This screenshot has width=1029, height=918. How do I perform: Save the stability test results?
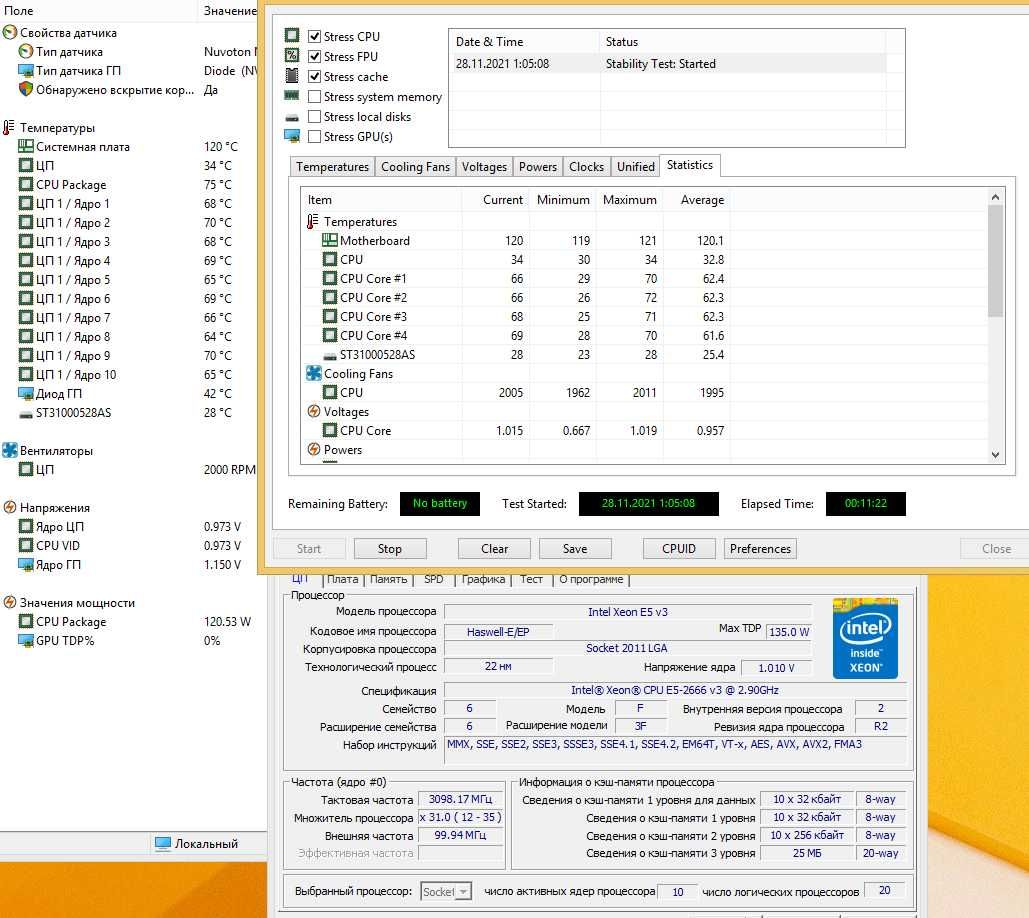click(575, 549)
